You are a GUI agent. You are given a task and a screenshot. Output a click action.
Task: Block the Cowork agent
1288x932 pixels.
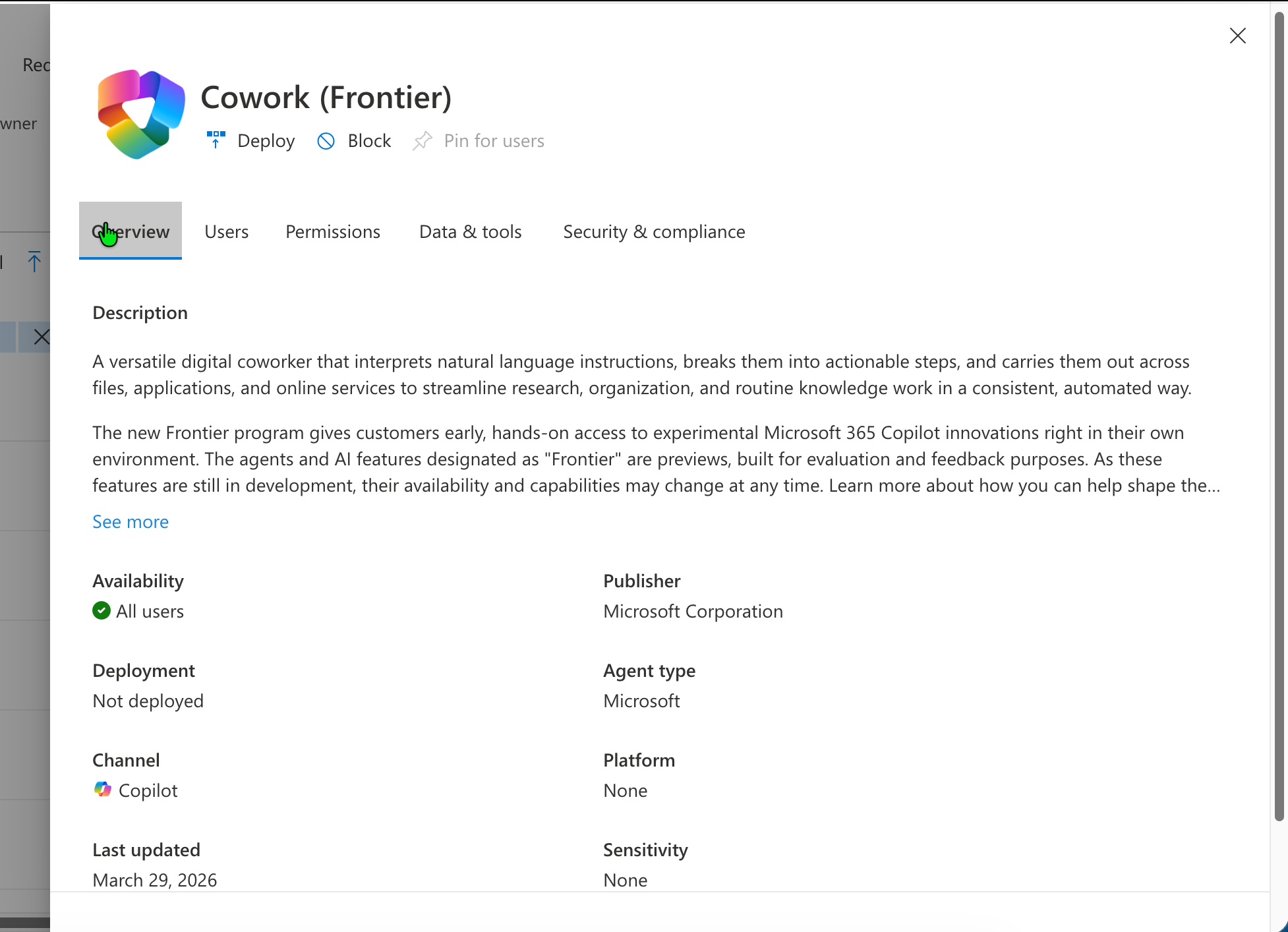[368, 140]
